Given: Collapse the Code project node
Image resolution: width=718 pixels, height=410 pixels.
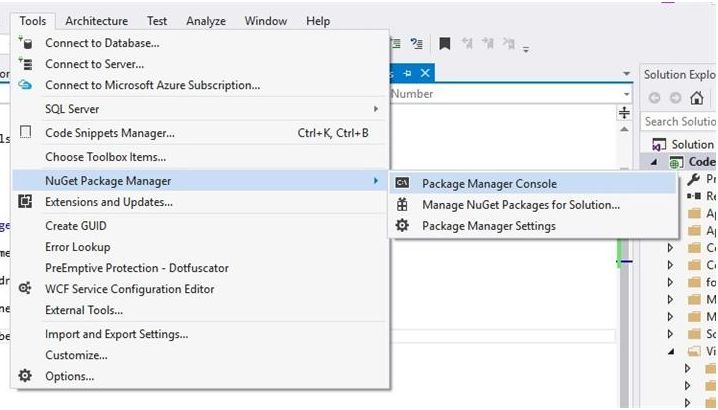Looking at the screenshot, I should point(654,162).
